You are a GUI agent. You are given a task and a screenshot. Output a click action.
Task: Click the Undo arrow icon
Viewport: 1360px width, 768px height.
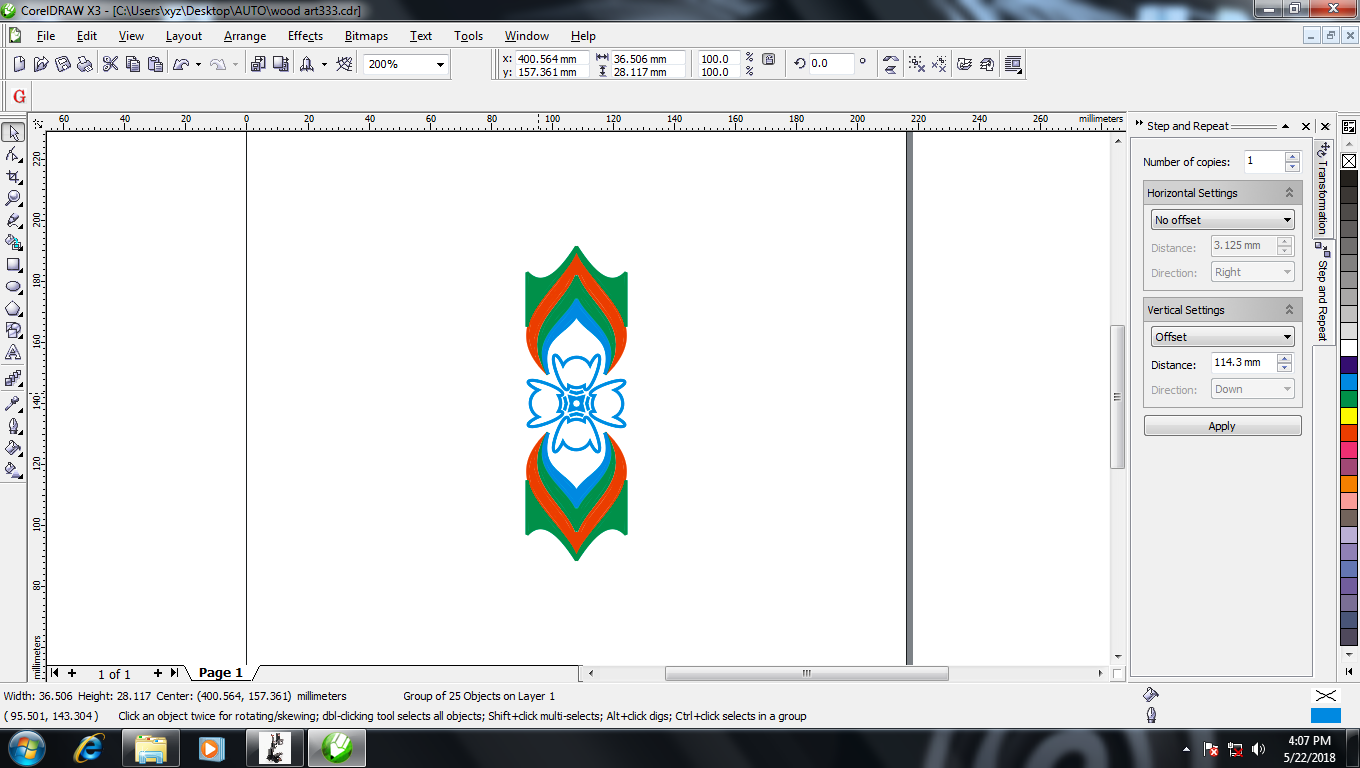click(181, 64)
